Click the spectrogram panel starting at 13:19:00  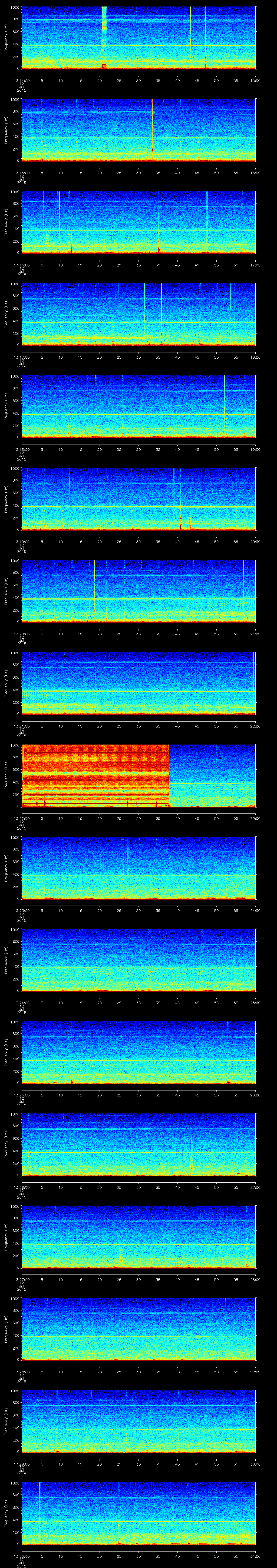139,499
